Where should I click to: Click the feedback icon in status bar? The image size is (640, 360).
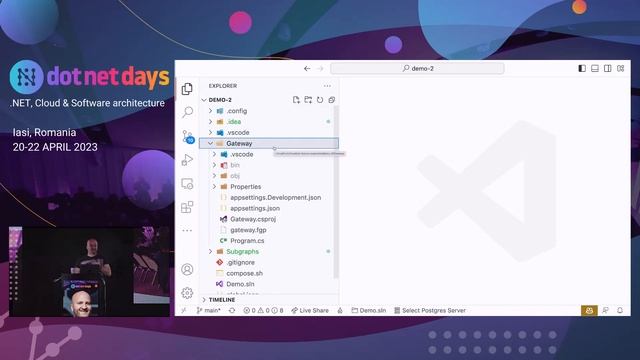606,311
